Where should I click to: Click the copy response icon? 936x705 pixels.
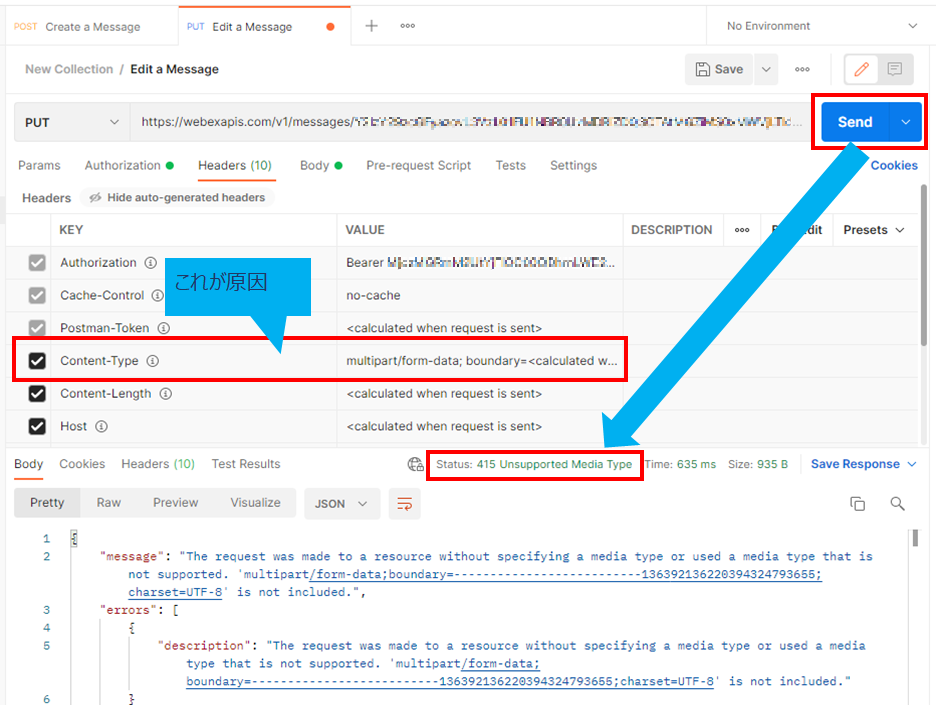[x=858, y=505]
